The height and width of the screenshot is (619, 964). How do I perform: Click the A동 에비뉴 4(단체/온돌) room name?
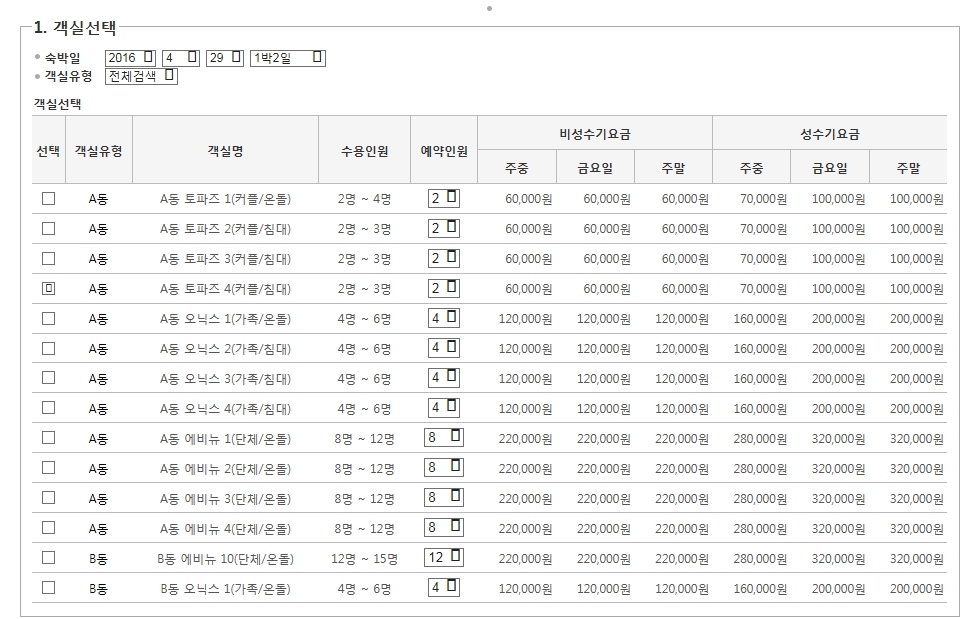click(225, 529)
